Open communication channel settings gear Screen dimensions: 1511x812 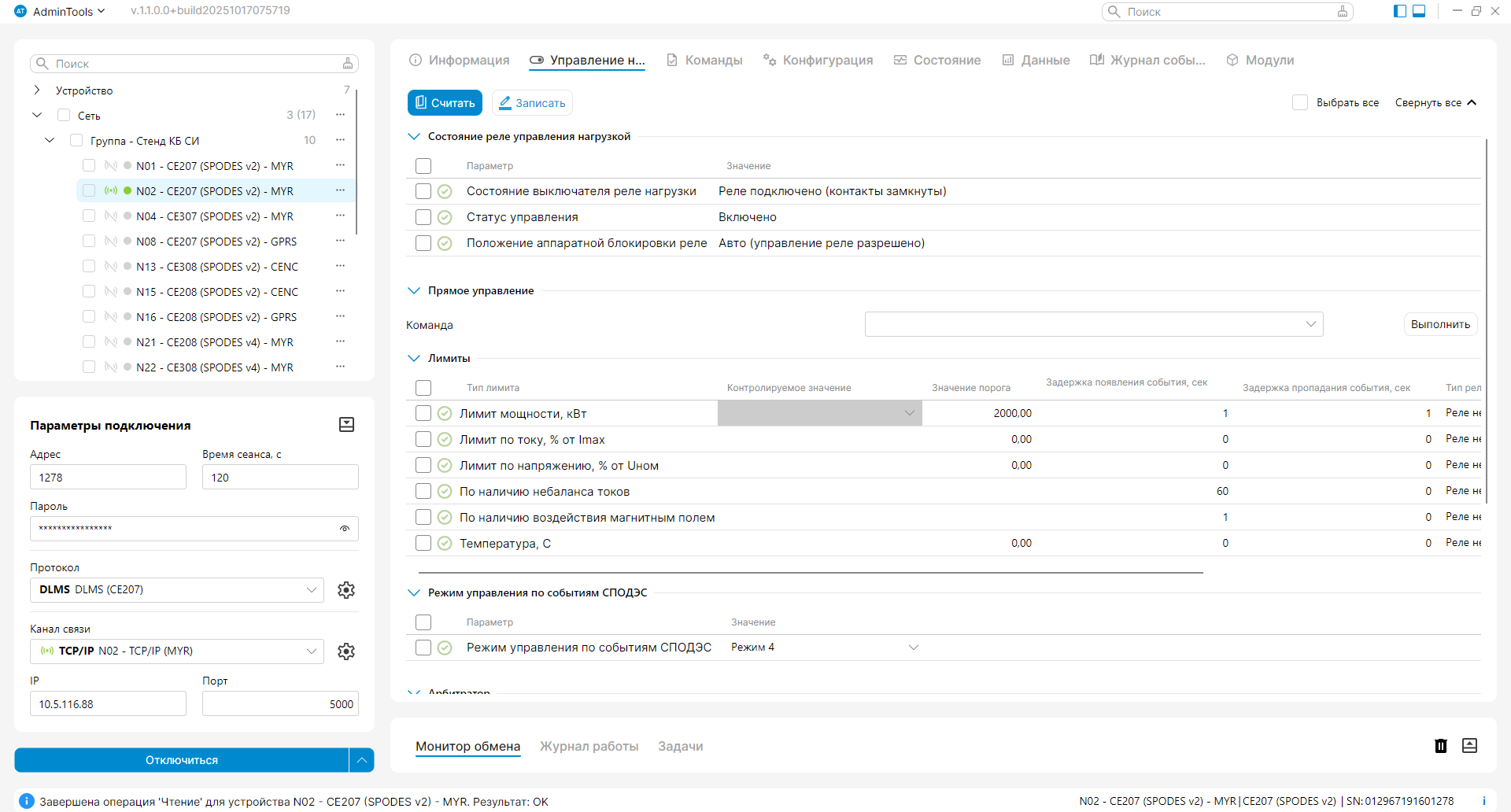pos(346,651)
